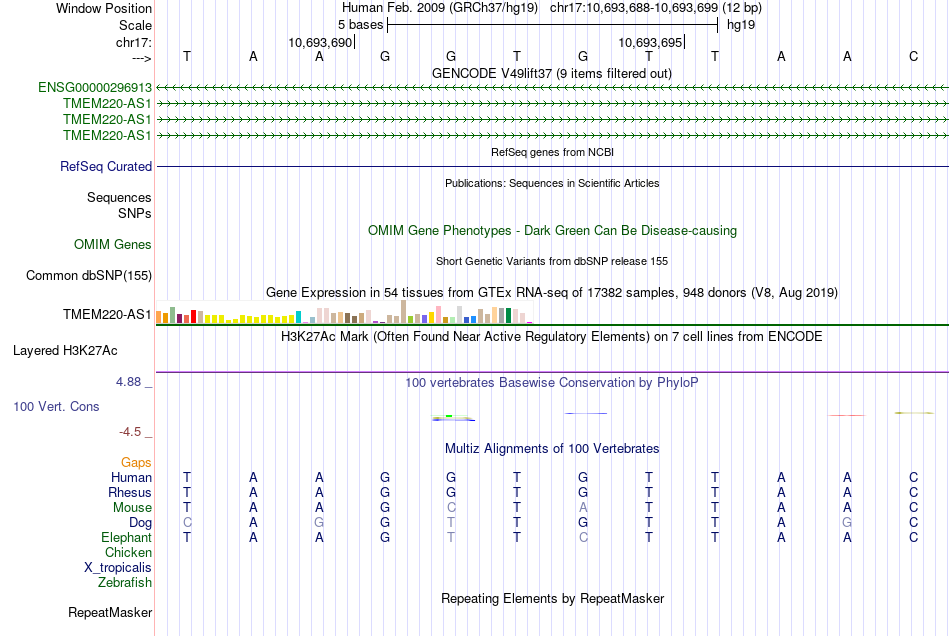Click the chr17:10,693,688-10,693,699 window position text
The height and width of the screenshot is (636, 950).
(656, 8)
